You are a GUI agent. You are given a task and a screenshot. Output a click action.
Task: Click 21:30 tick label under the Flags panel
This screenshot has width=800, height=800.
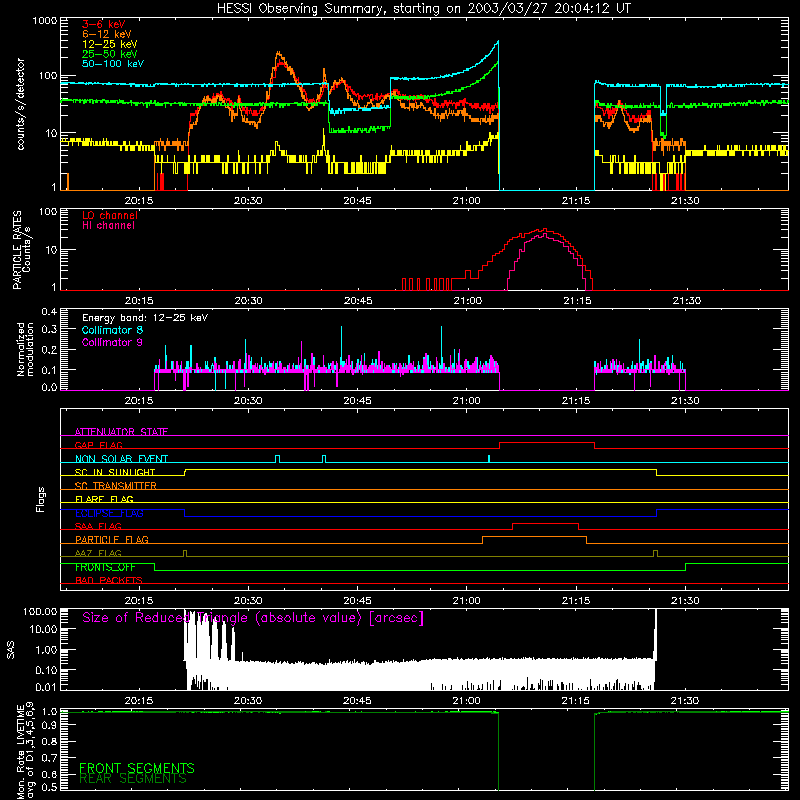click(685, 601)
